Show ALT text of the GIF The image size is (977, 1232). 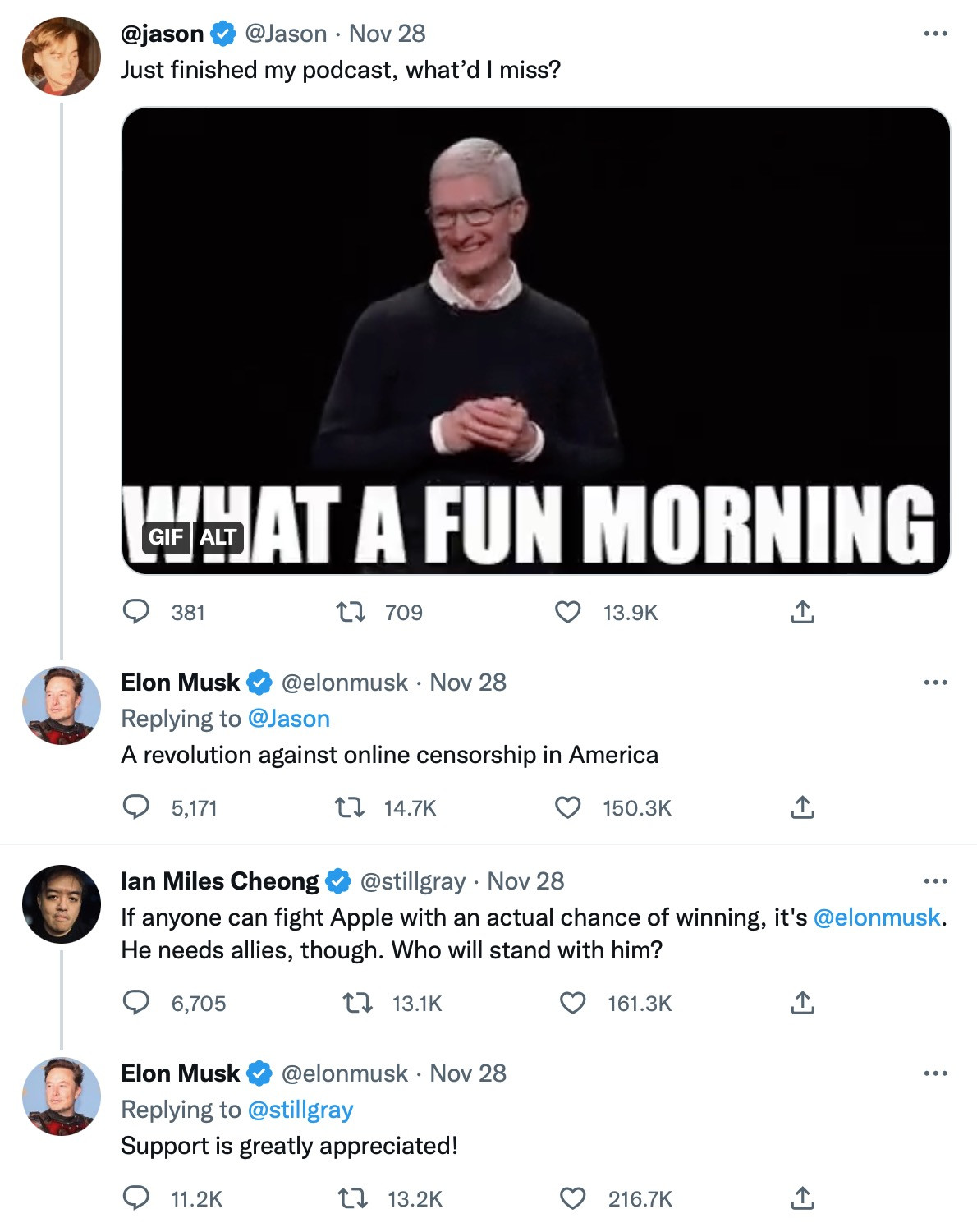point(218,537)
